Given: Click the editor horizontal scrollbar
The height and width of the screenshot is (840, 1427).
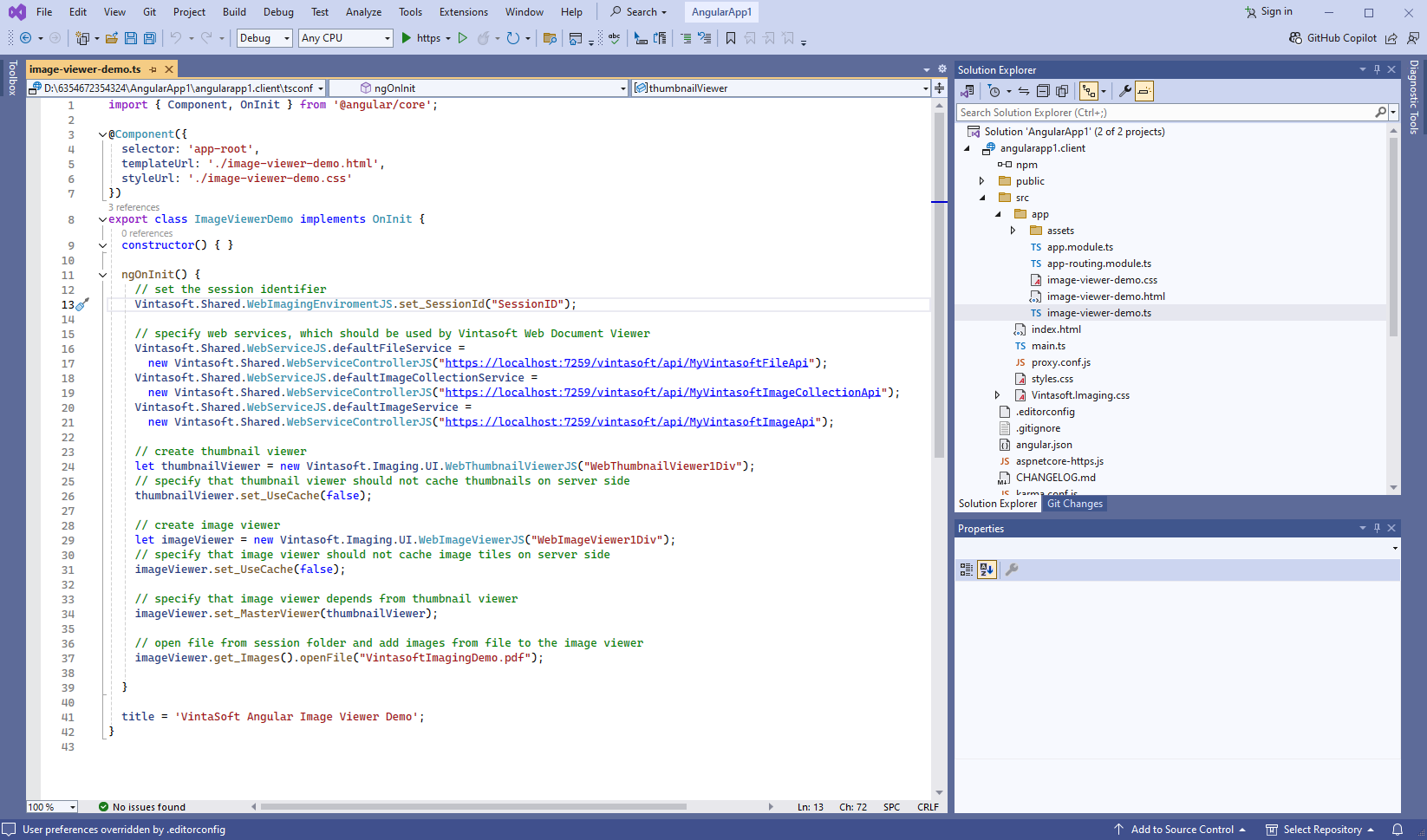Looking at the screenshot, I should click(472, 807).
